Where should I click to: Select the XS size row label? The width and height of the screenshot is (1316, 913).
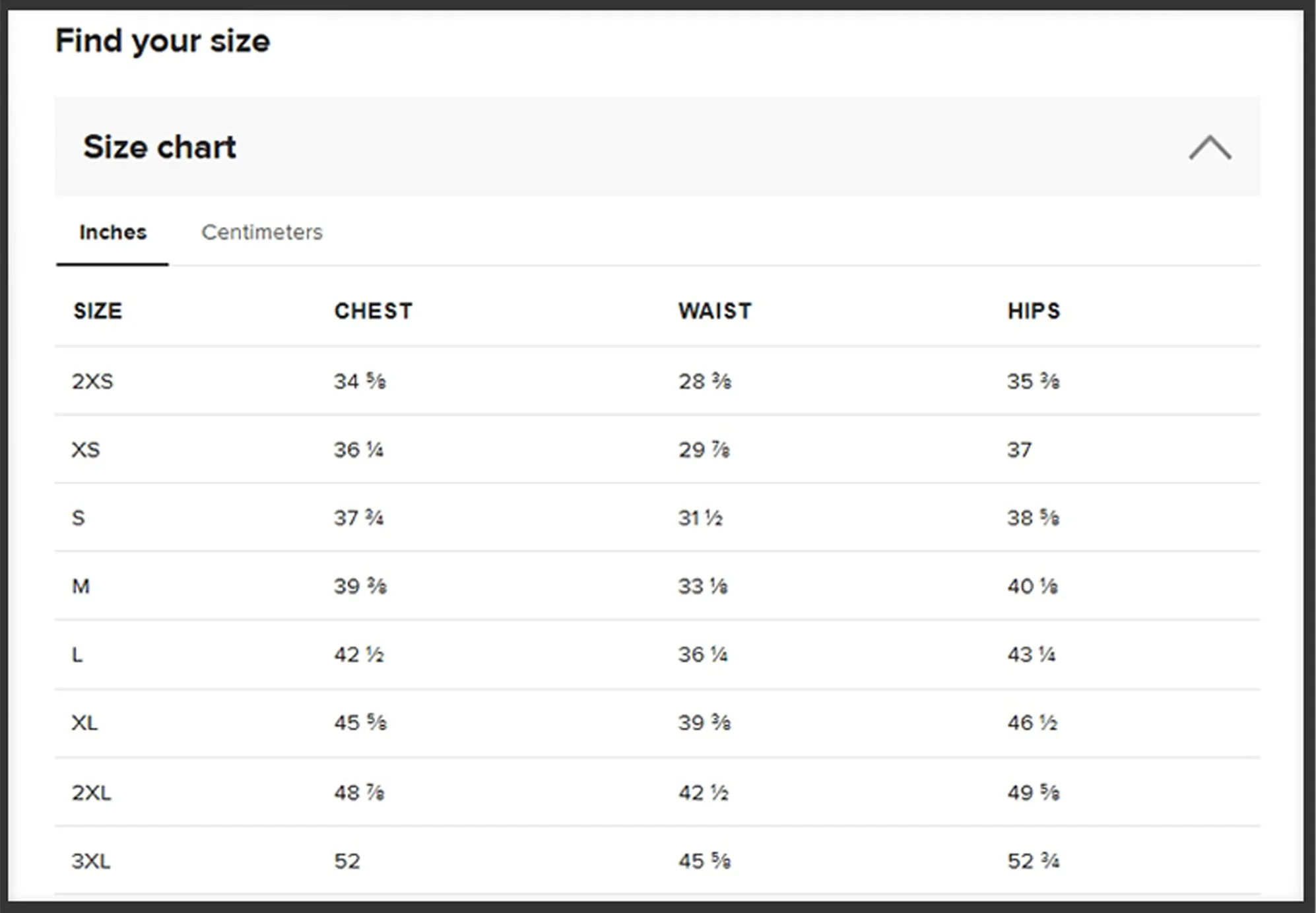[86, 450]
